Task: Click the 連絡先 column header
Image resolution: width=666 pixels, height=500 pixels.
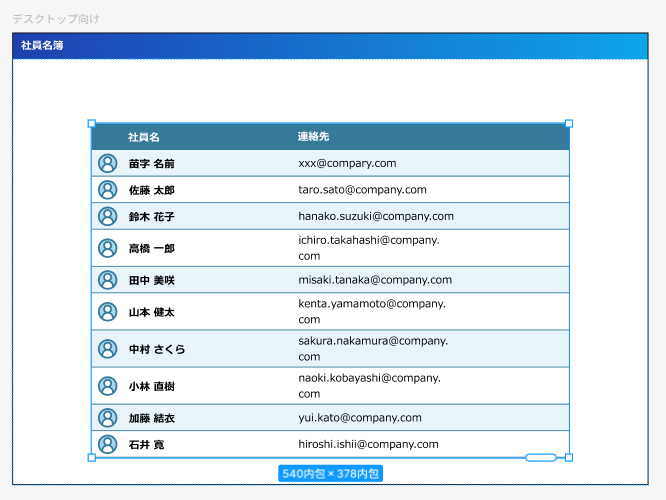Action: point(313,136)
